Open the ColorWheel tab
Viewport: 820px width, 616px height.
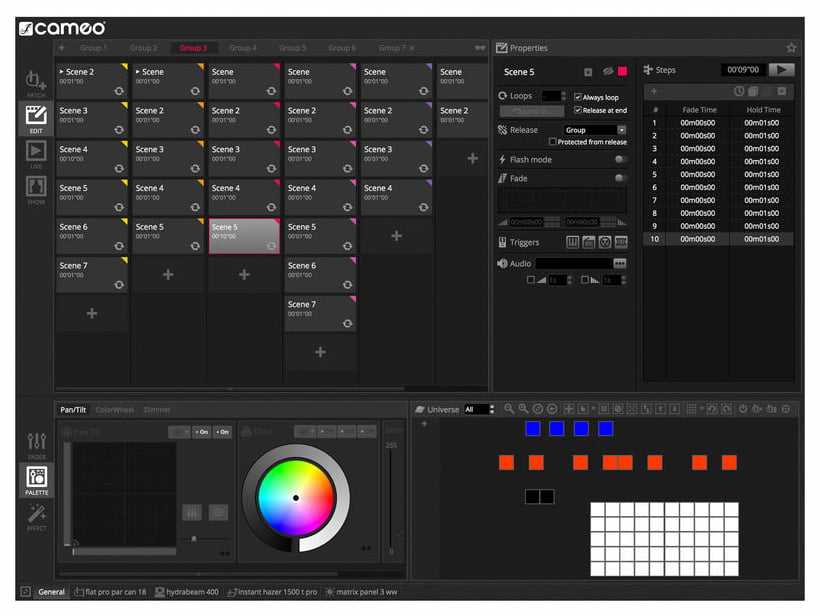click(x=114, y=410)
